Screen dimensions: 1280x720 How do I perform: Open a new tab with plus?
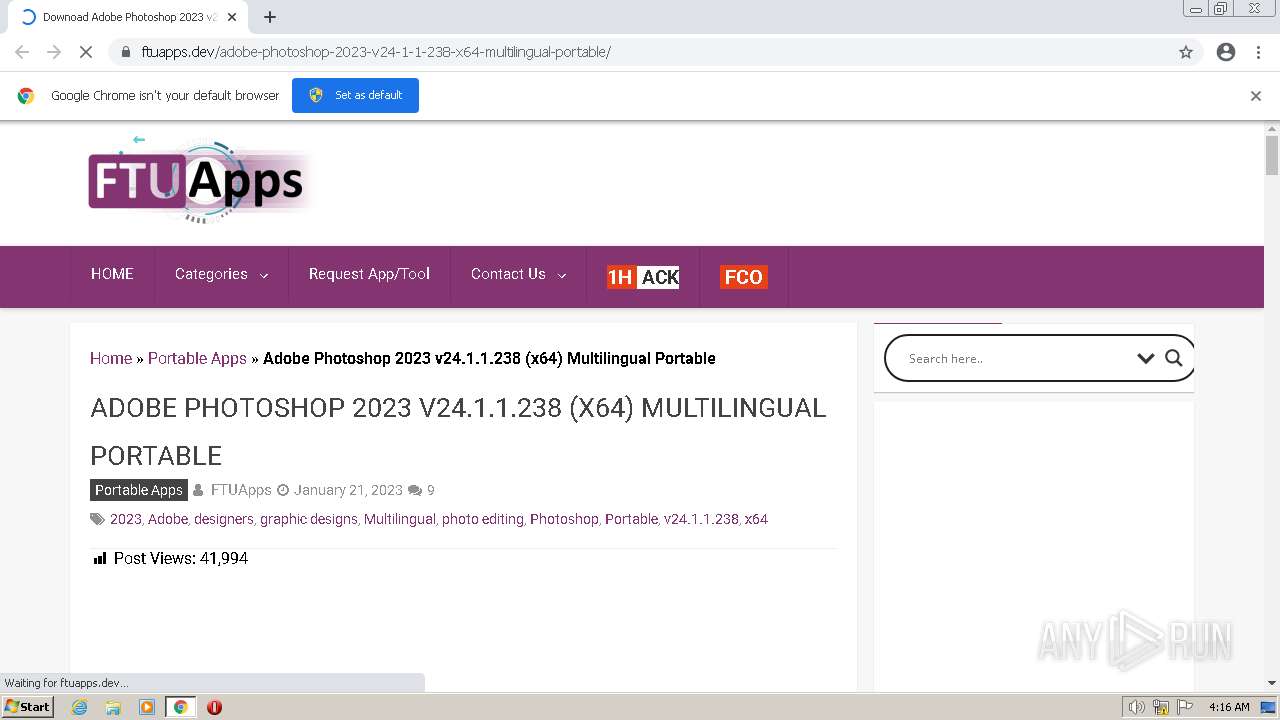tap(270, 17)
